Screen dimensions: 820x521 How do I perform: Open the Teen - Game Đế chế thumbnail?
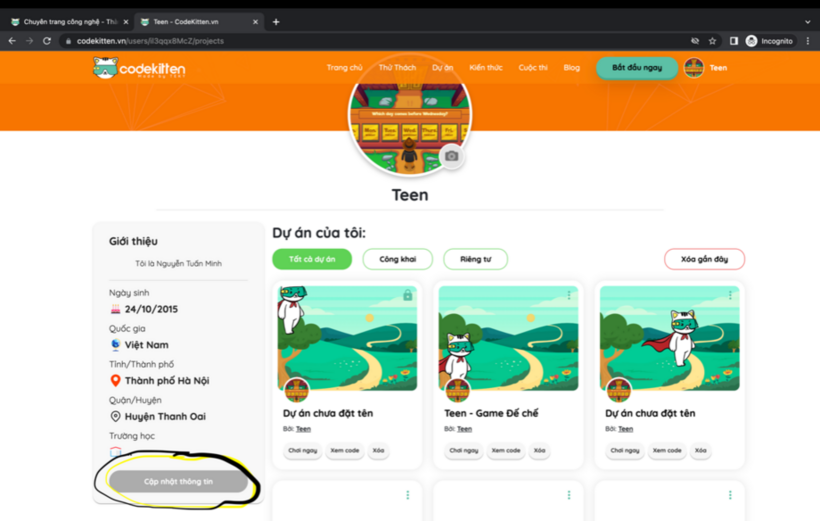(x=508, y=338)
